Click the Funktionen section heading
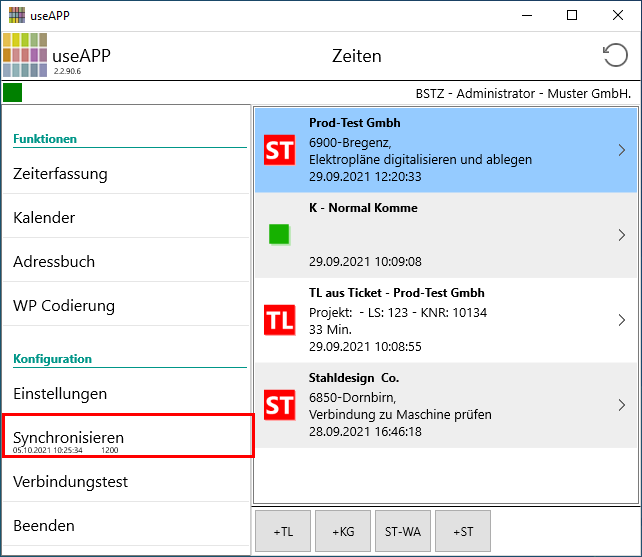Viewport: 642px width, 557px height. (45, 139)
